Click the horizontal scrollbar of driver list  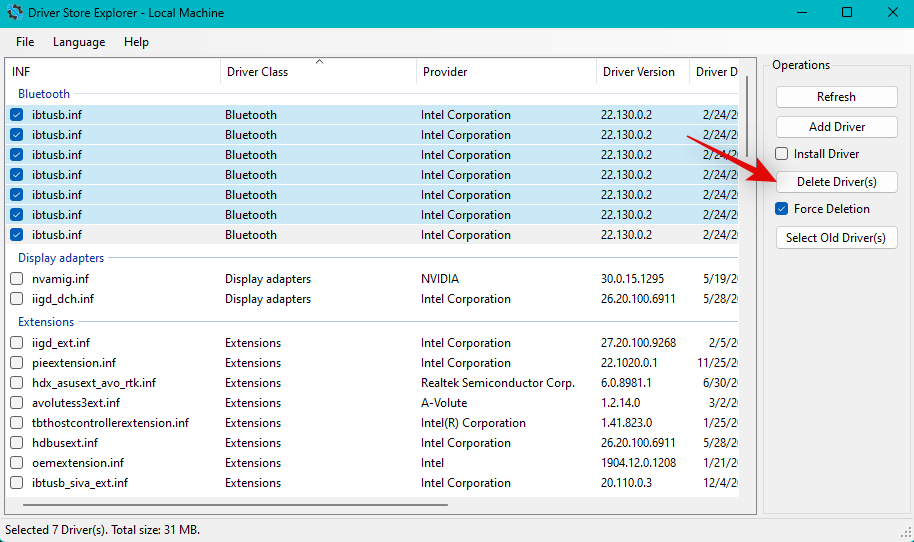point(235,505)
